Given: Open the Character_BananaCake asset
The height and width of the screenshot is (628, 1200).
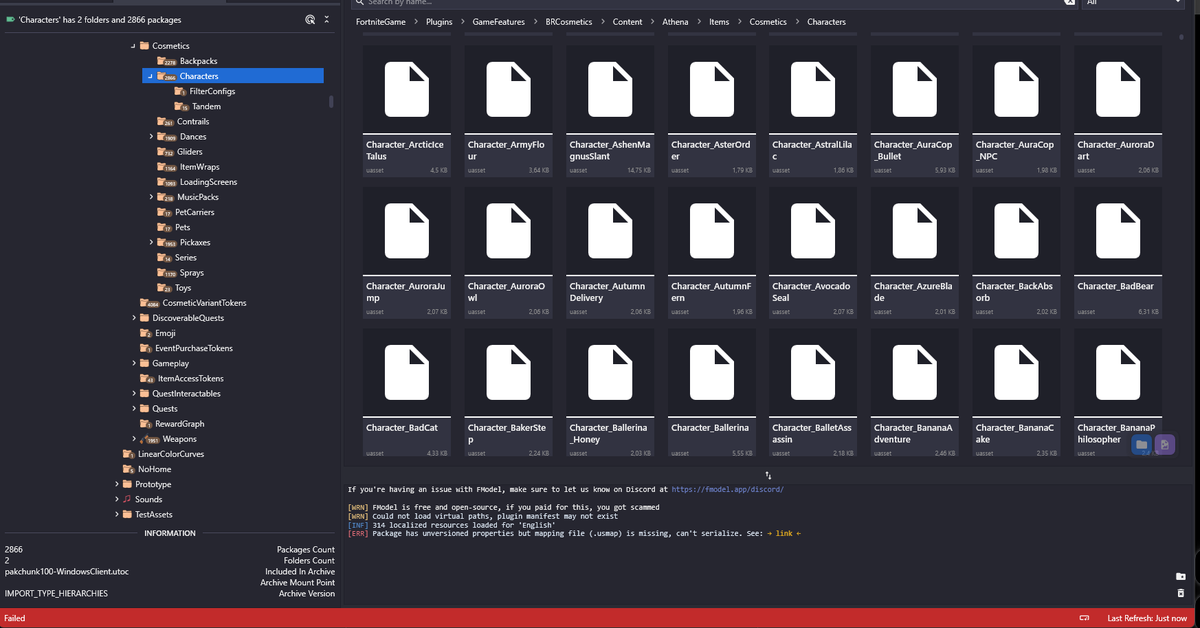Looking at the screenshot, I should [1016, 393].
